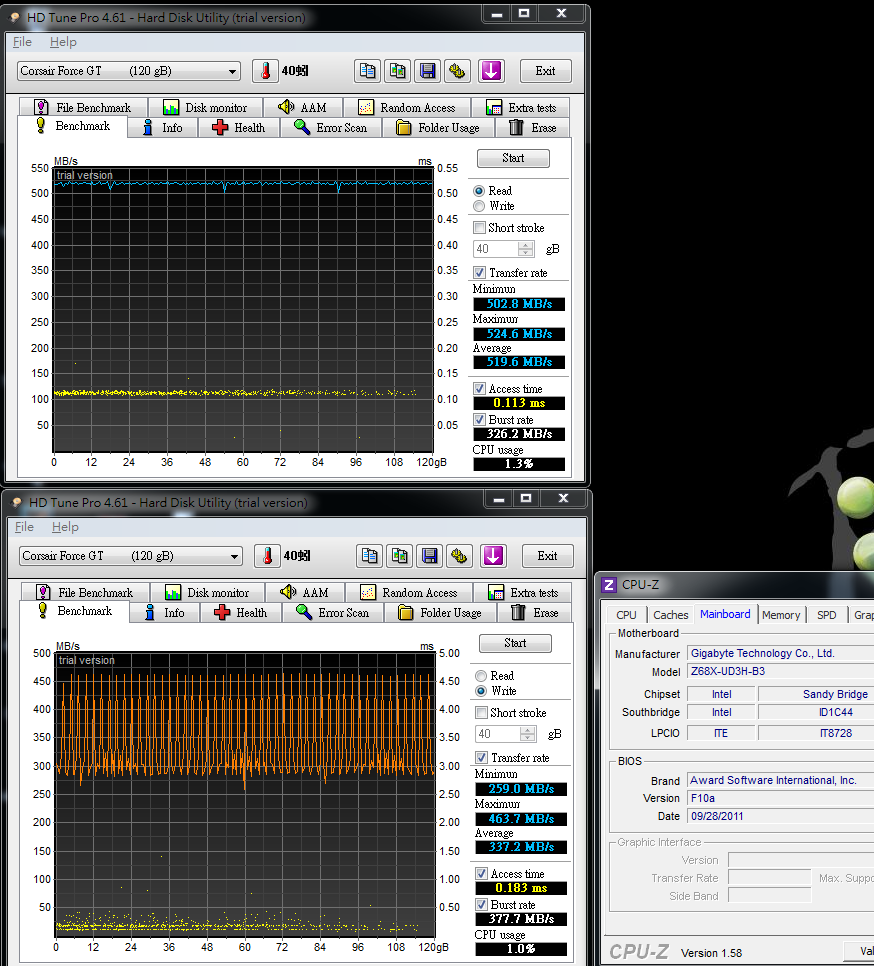Click short stroke size stepper in lower HD Tune window
The image size is (874, 966).
point(527,734)
